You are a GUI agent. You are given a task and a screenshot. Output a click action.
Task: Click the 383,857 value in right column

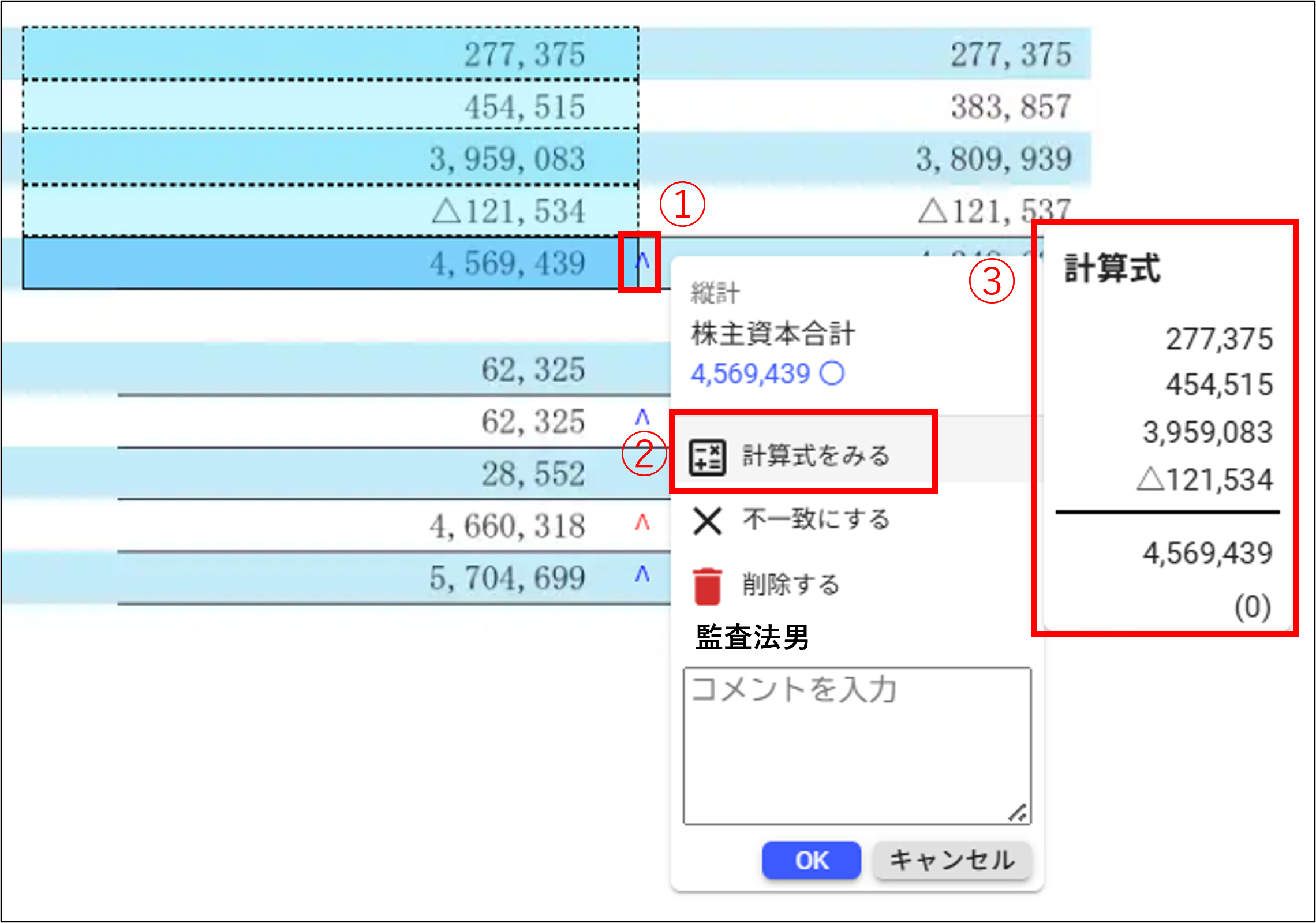pyautogui.click(x=1010, y=107)
